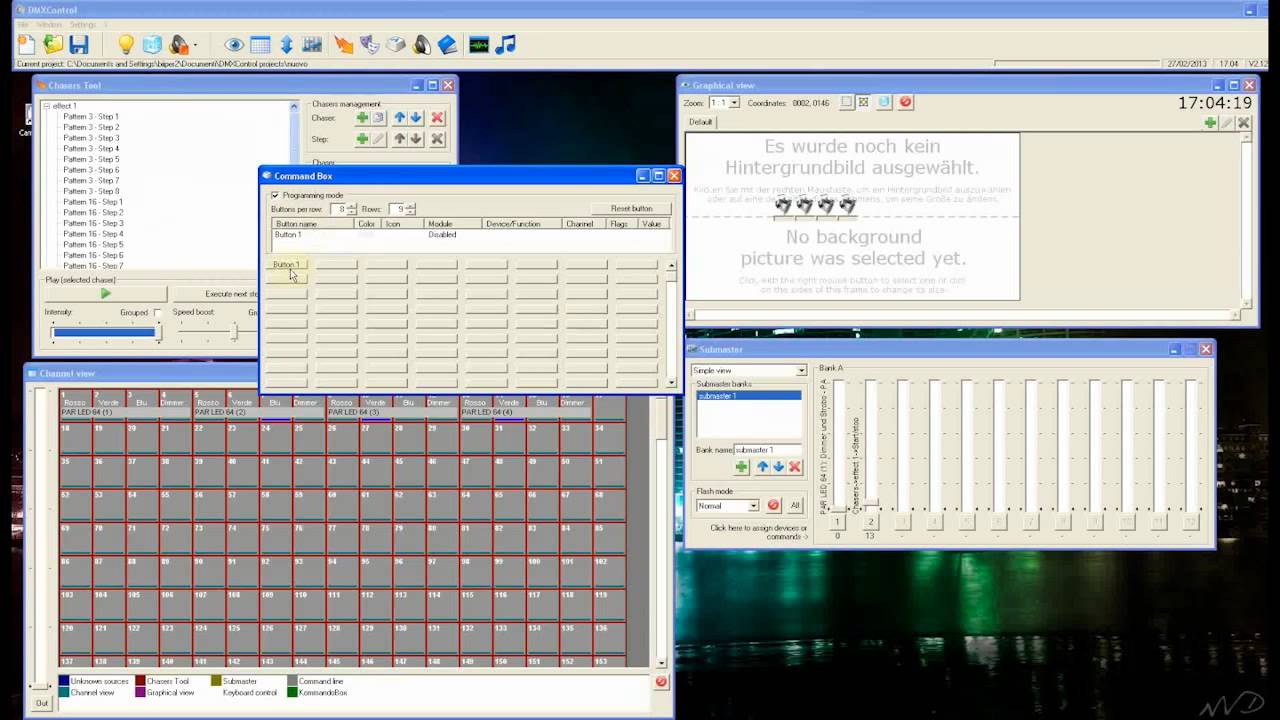Click the Reset button in Command Box
This screenshot has height=720, width=1280.
(x=631, y=209)
